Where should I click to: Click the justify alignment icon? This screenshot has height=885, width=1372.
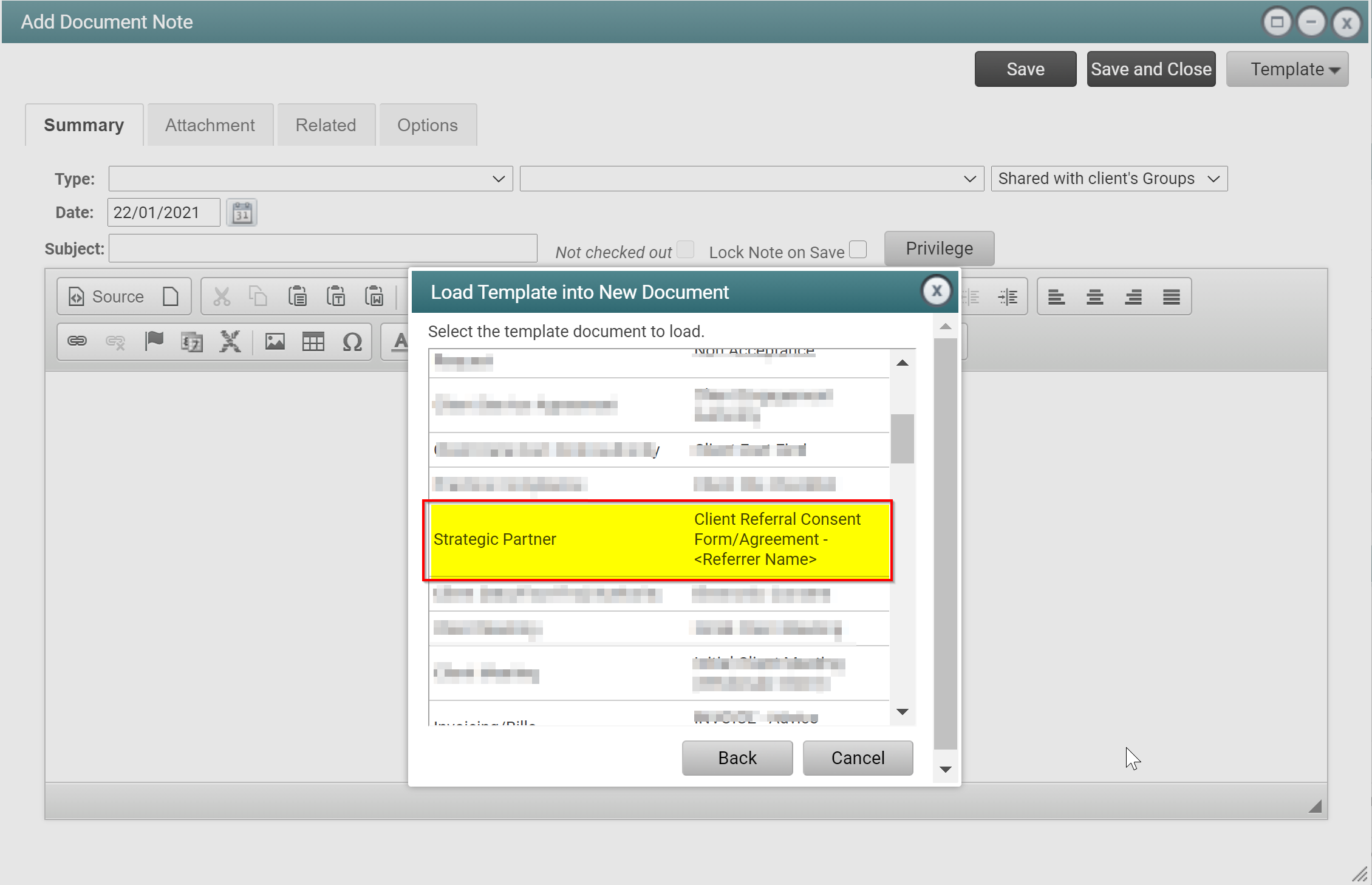[1171, 296]
